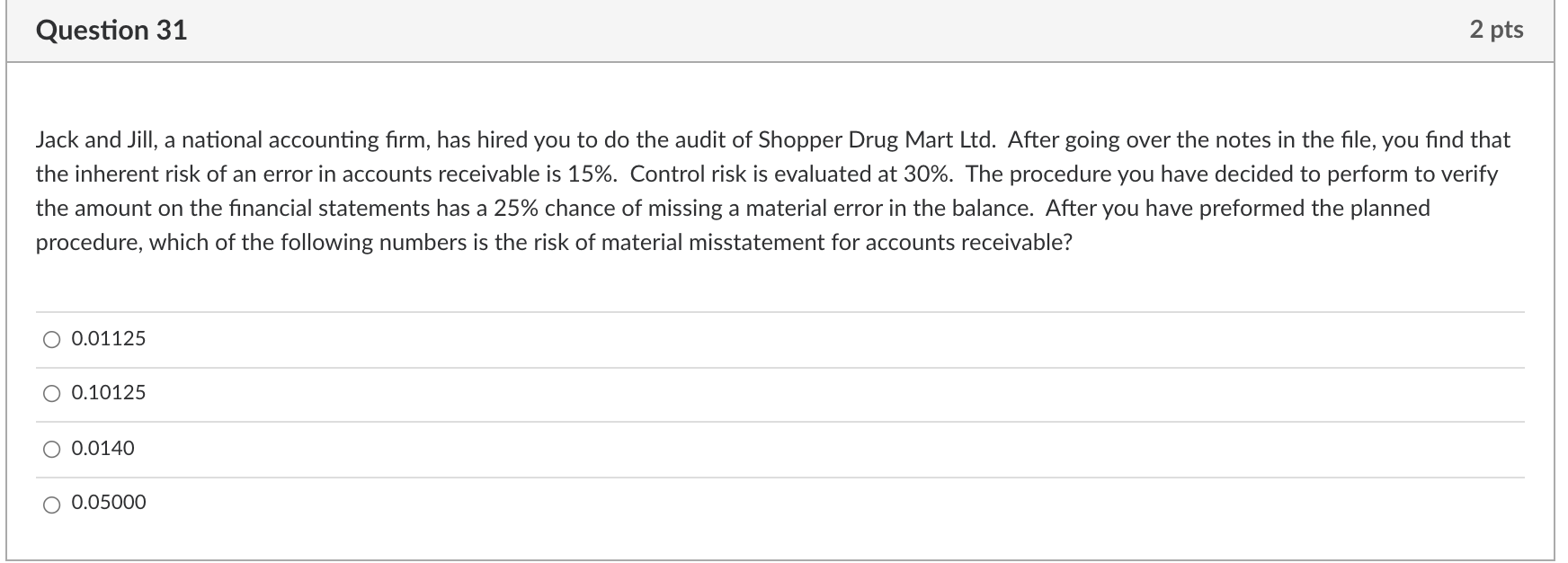Mark the 0.0140 option circle
Viewport: 1568px width, 563px height.
tap(52, 449)
